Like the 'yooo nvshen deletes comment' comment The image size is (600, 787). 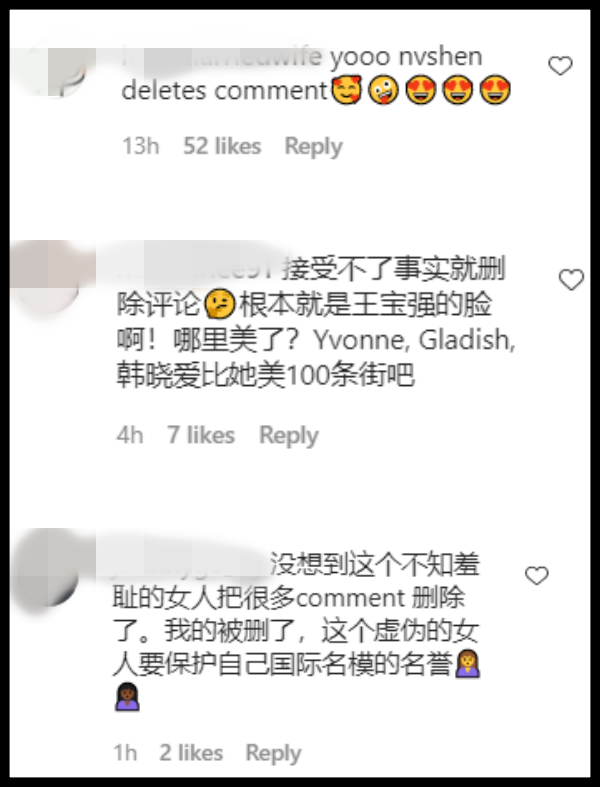coord(560,66)
